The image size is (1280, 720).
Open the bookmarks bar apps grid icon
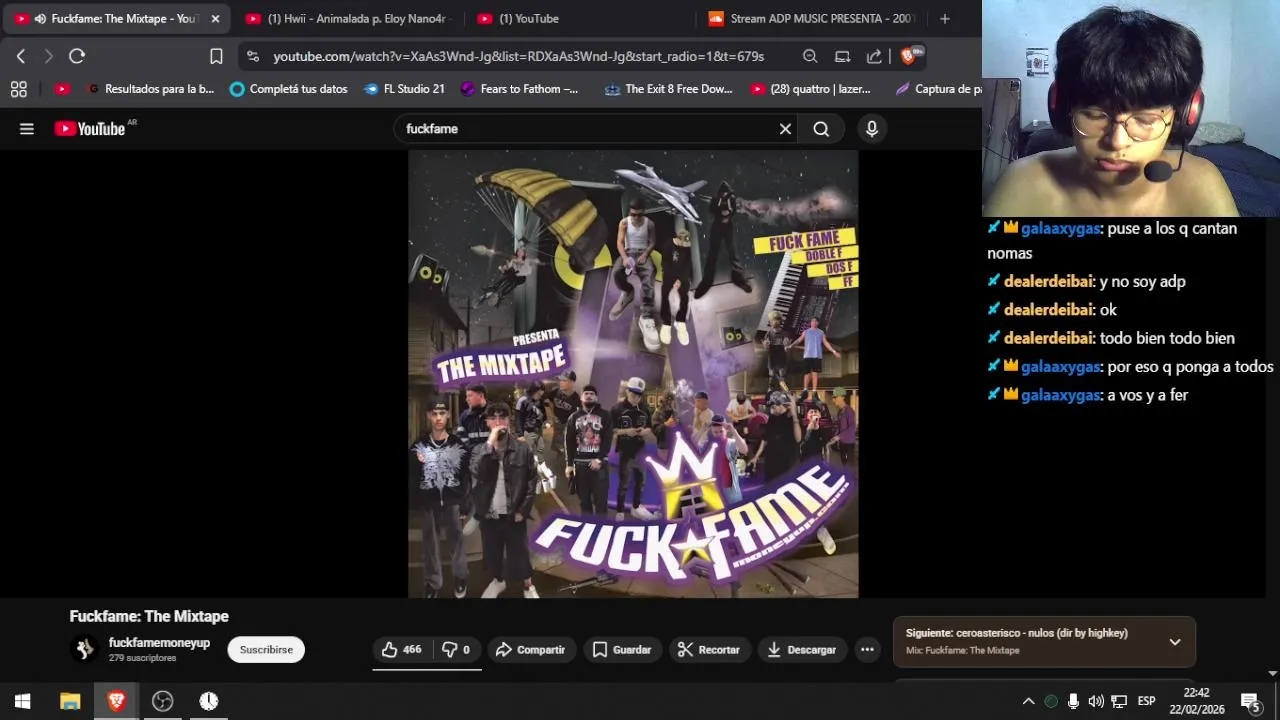pyautogui.click(x=18, y=89)
